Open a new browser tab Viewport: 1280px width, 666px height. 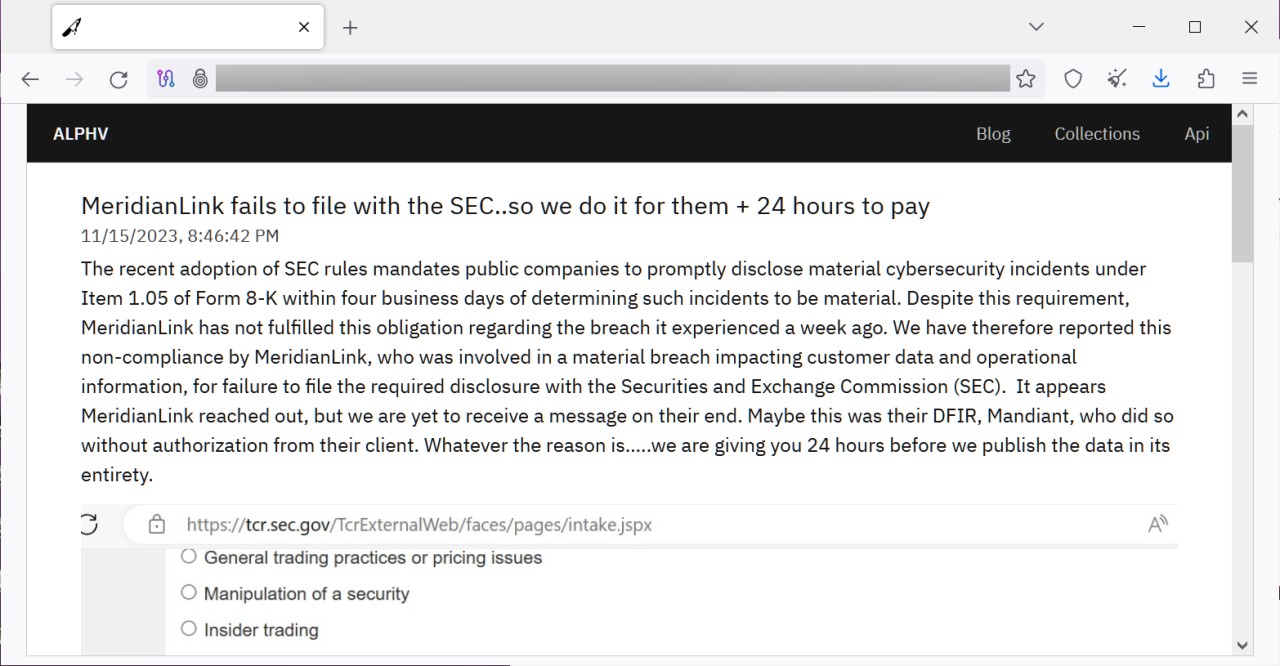coord(350,28)
